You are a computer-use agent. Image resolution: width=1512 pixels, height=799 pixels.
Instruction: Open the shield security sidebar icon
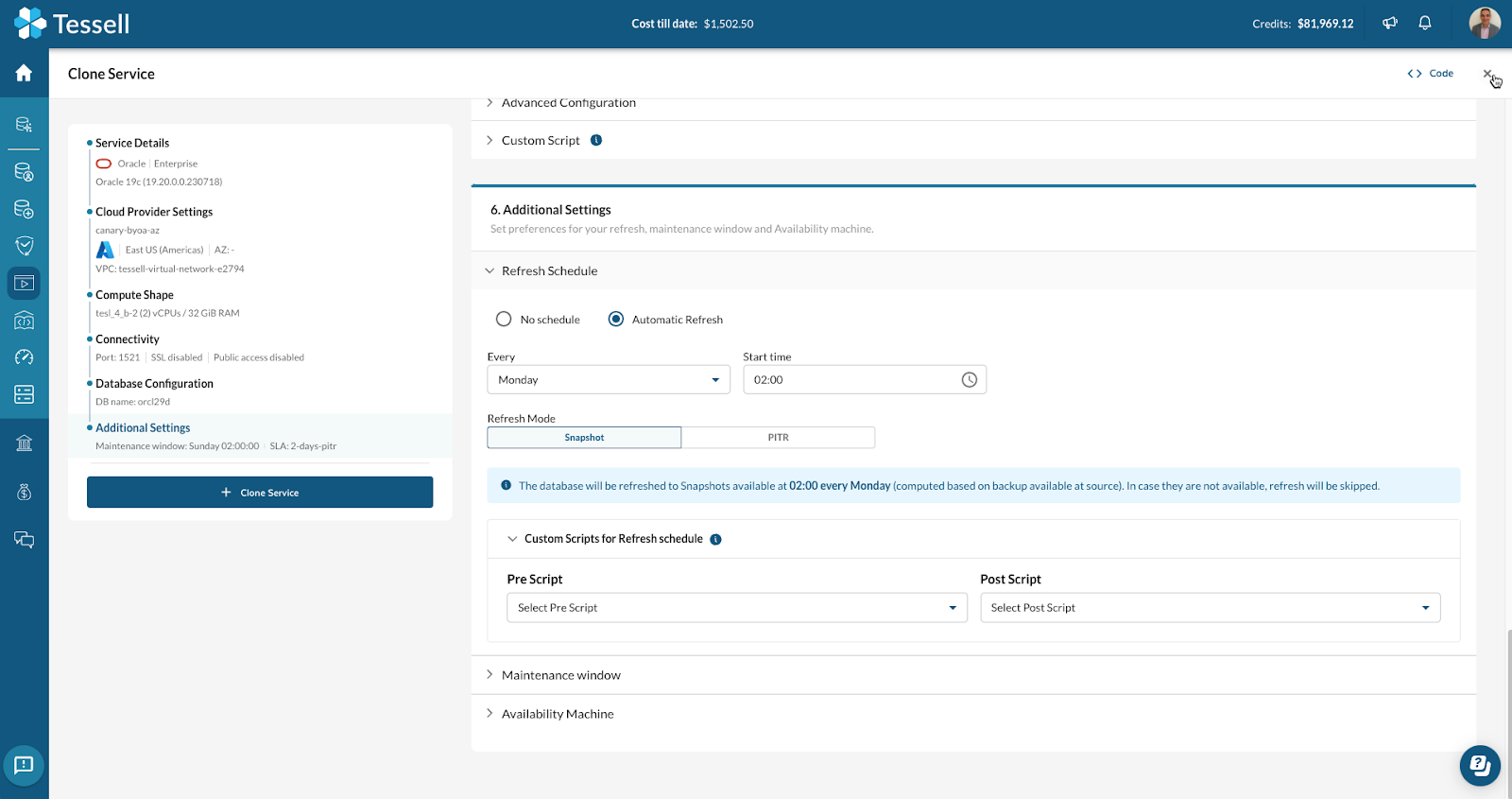tap(24, 246)
